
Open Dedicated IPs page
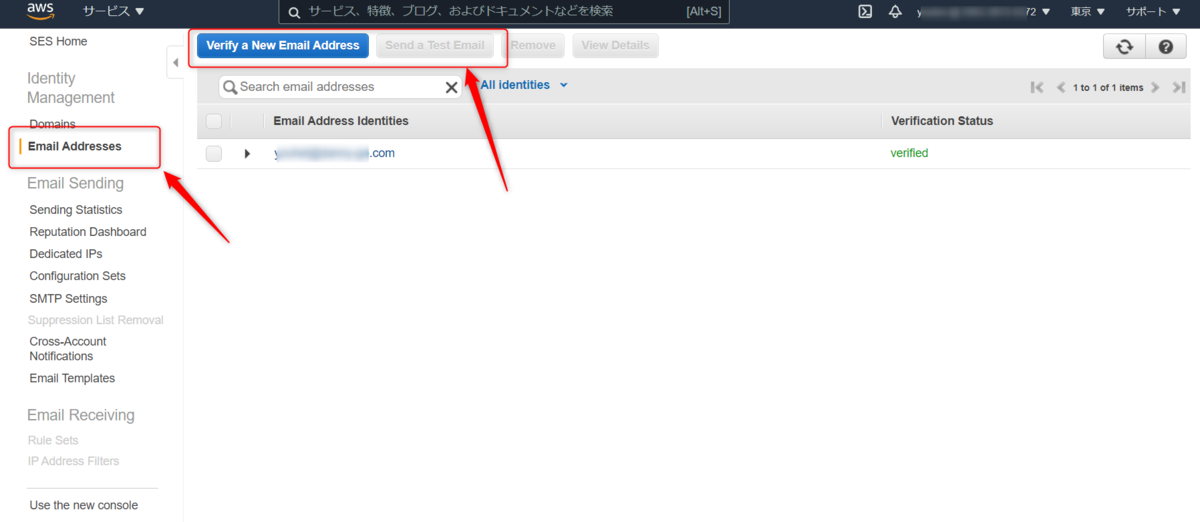[66, 254]
